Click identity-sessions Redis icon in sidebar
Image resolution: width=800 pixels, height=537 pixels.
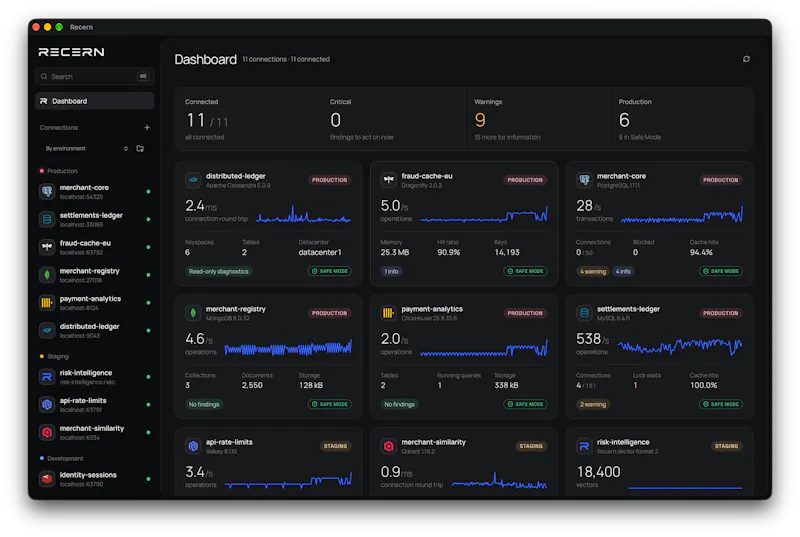click(47, 479)
